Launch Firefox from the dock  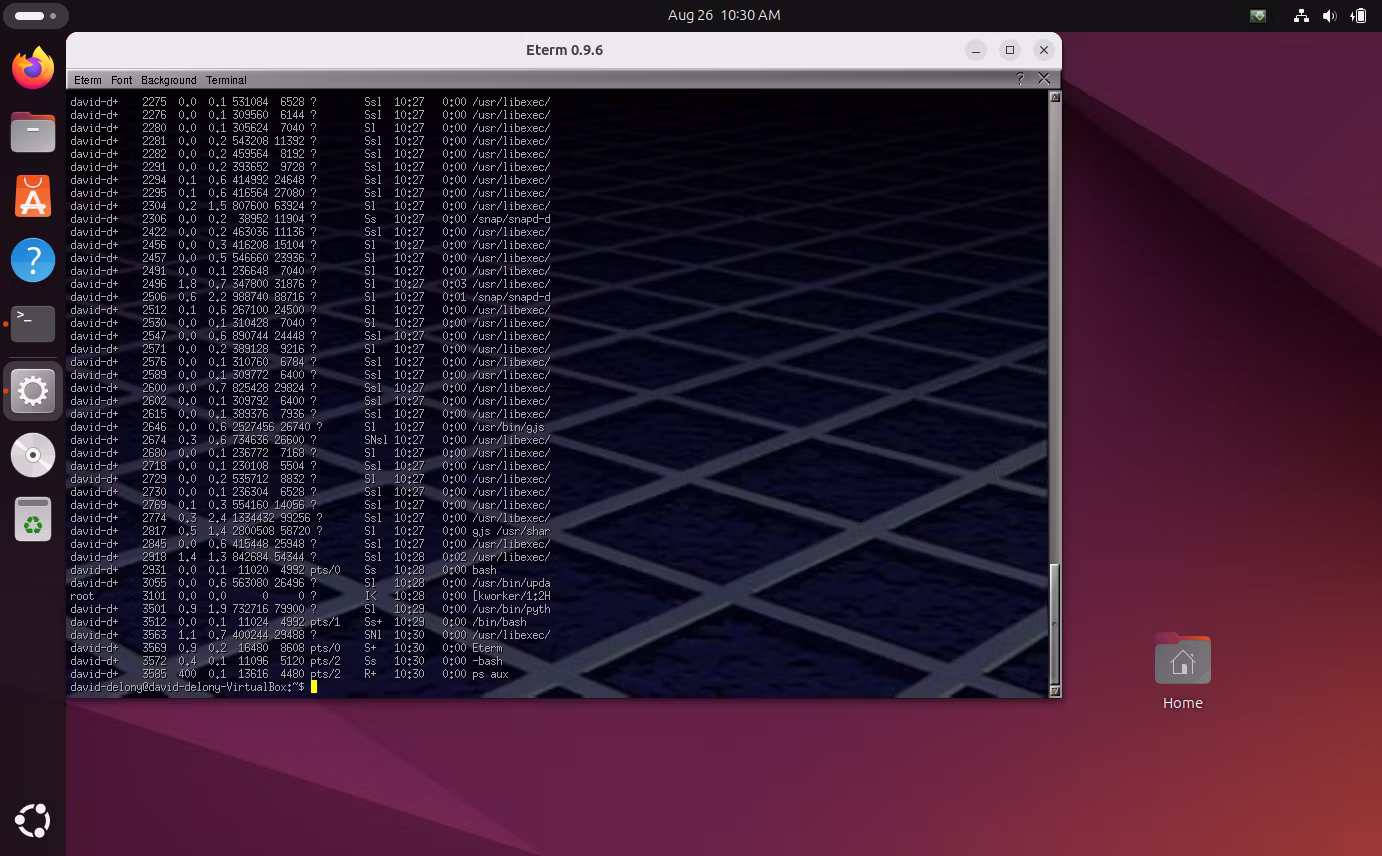(x=33, y=68)
